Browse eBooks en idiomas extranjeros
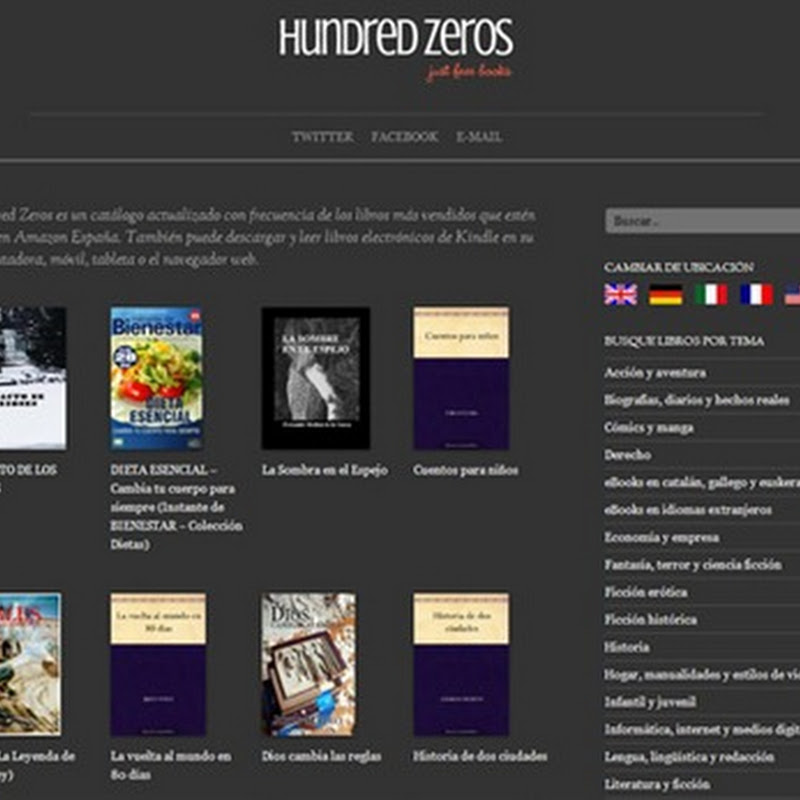The height and width of the screenshot is (800, 800). [x=688, y=510]
